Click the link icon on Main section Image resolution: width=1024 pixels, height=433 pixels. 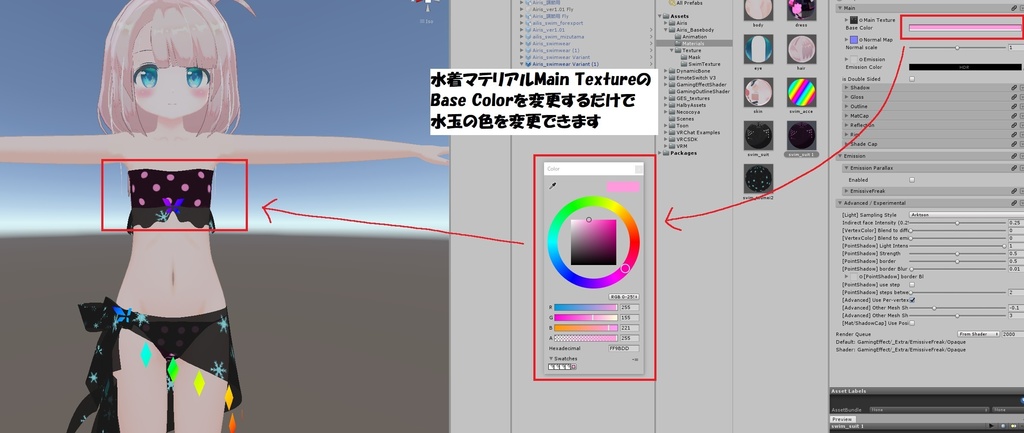1014,8
